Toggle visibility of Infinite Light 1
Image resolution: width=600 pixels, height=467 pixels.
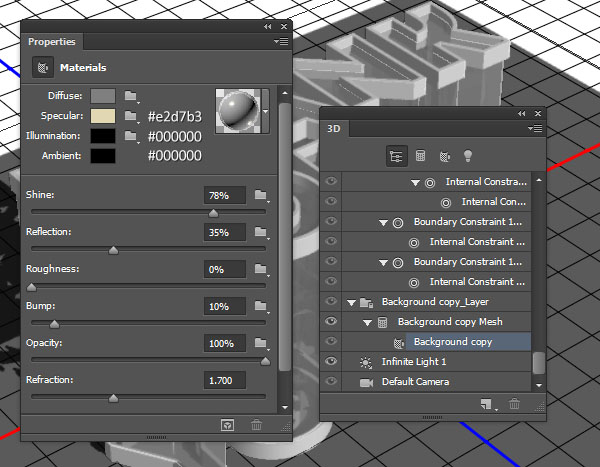pos(331,361)
